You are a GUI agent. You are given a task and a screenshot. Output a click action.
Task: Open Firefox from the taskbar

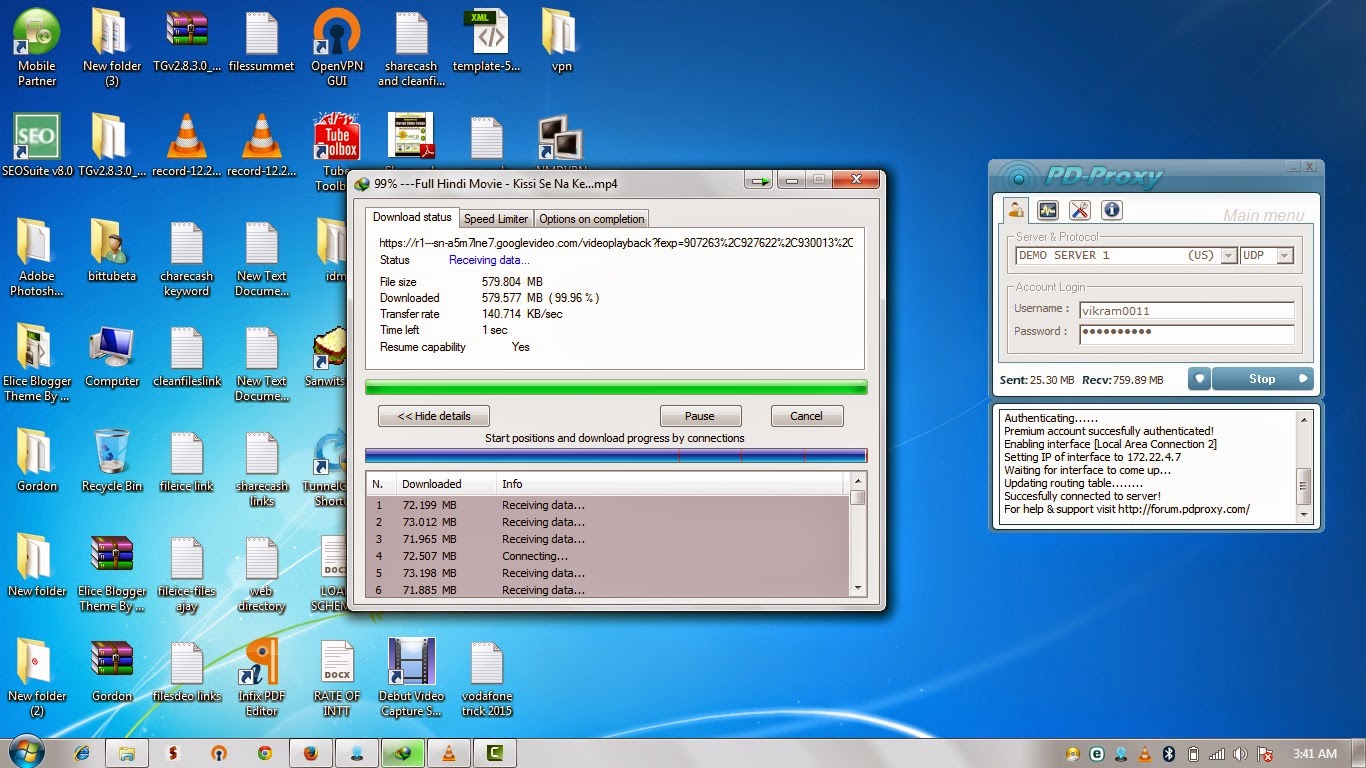pyautogui.click(x=310, y=753)
